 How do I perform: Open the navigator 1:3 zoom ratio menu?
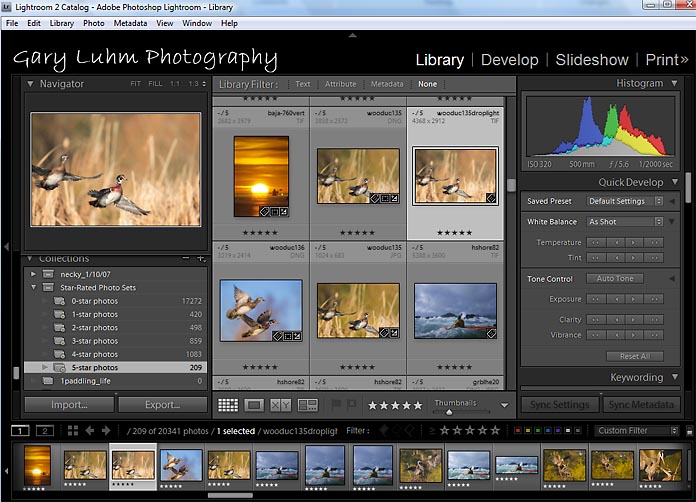(x=197, y=83)
